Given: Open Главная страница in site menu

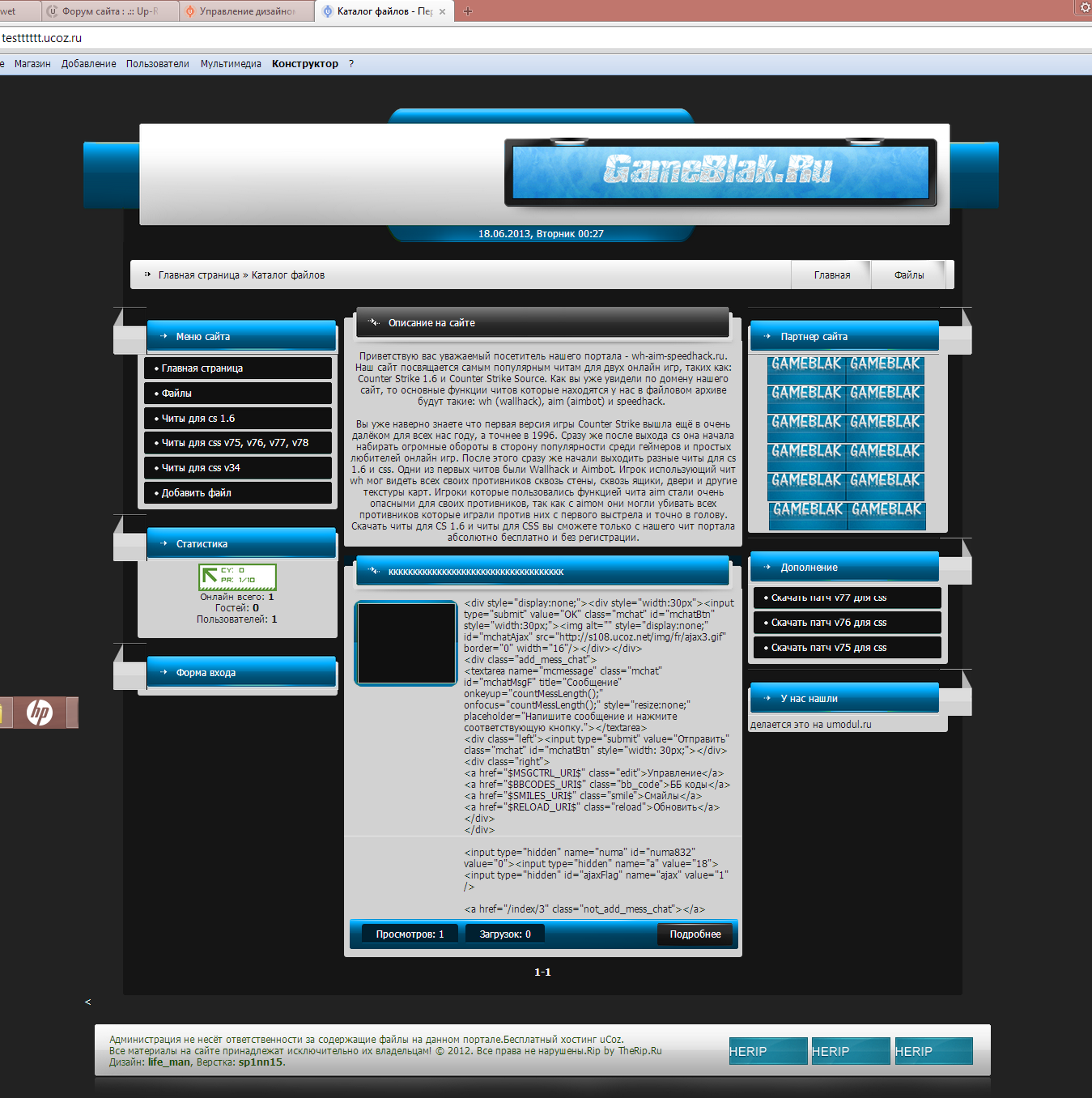Looking at the screenshot, I should [x=238, y=368].
